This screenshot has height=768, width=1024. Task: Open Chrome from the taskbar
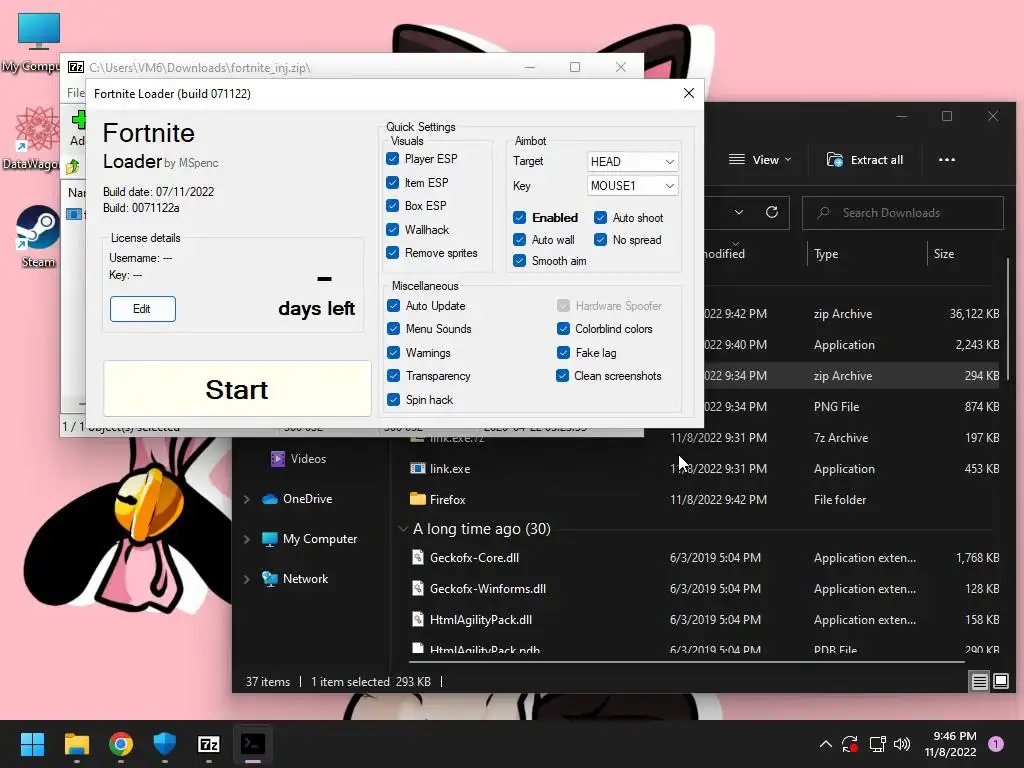coord(121,744)
